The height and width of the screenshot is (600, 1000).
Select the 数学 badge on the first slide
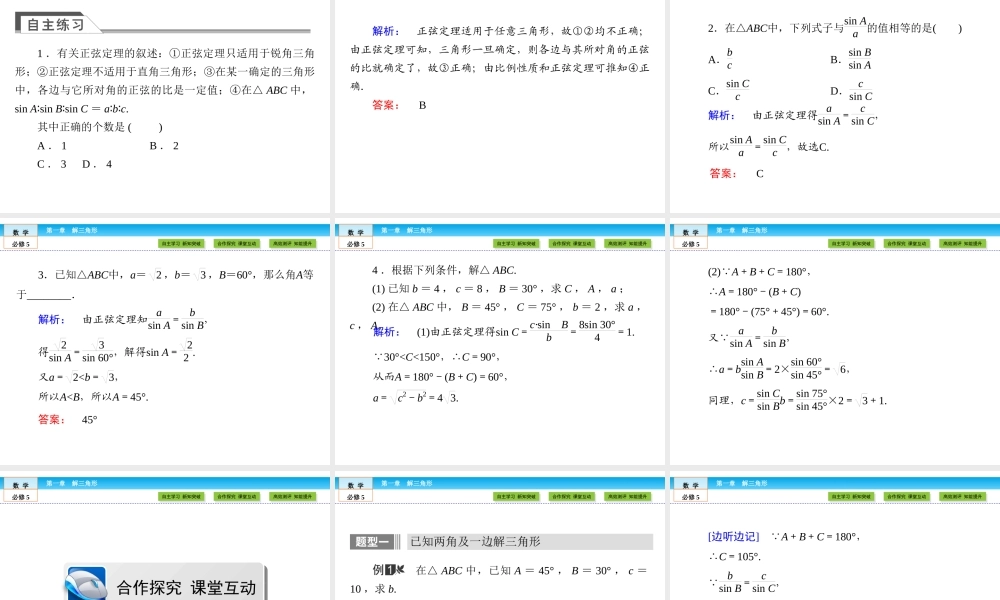point(20,231)
